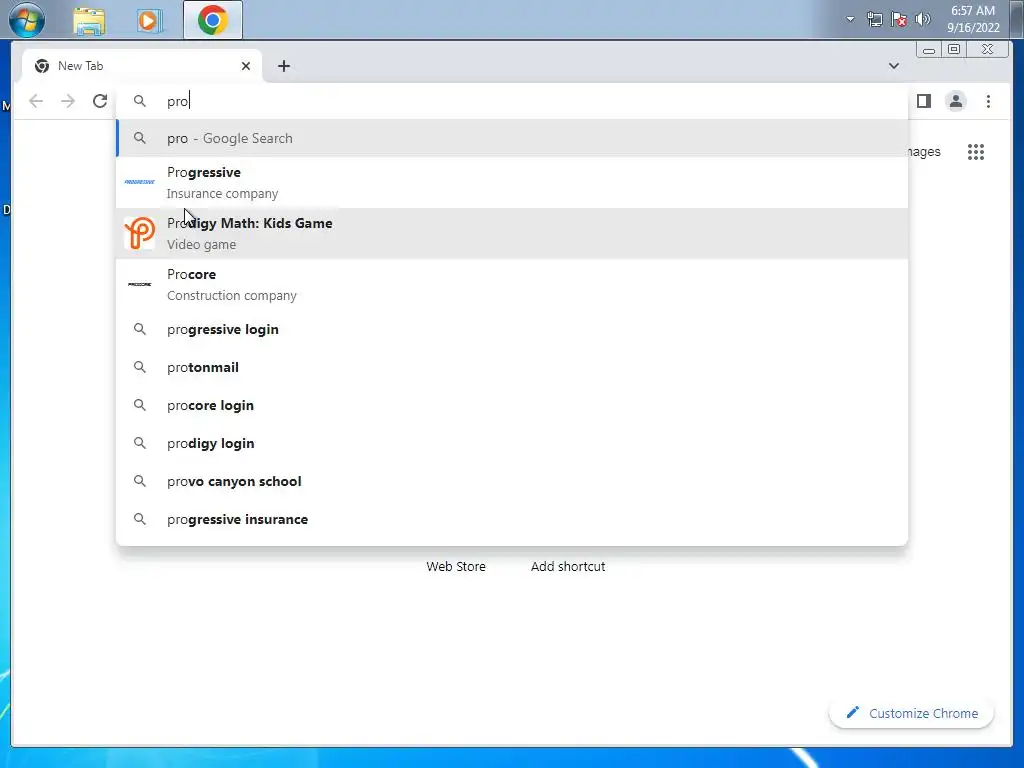Screen dimensions: 1024x768
Task: Go forward with the forward arrow
Action: [x=68, y=101]
